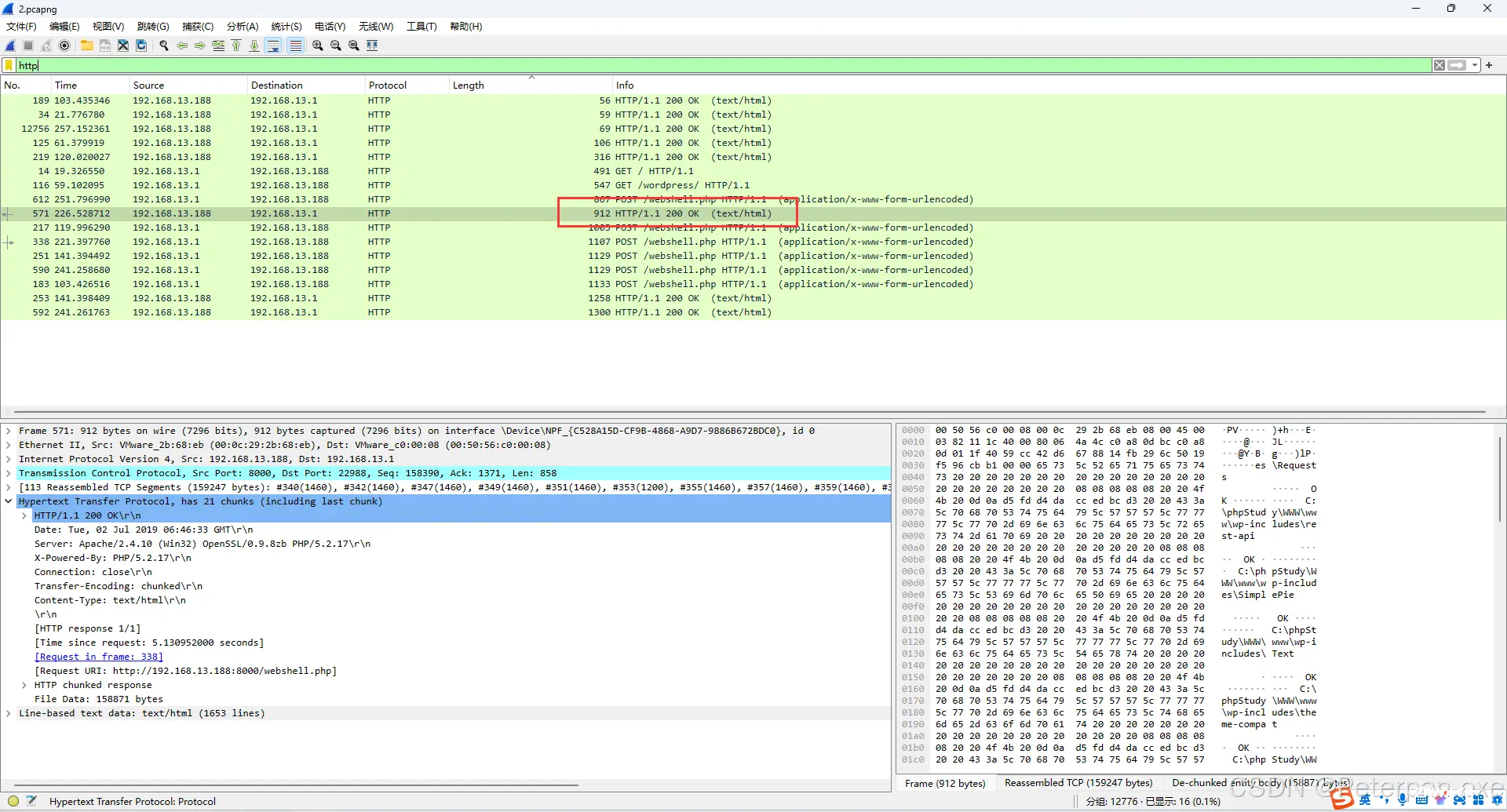Screen dimensions: 1507x812
Task: Click the packet details horizontal scrollbar
Action: (x=296, y=785)
